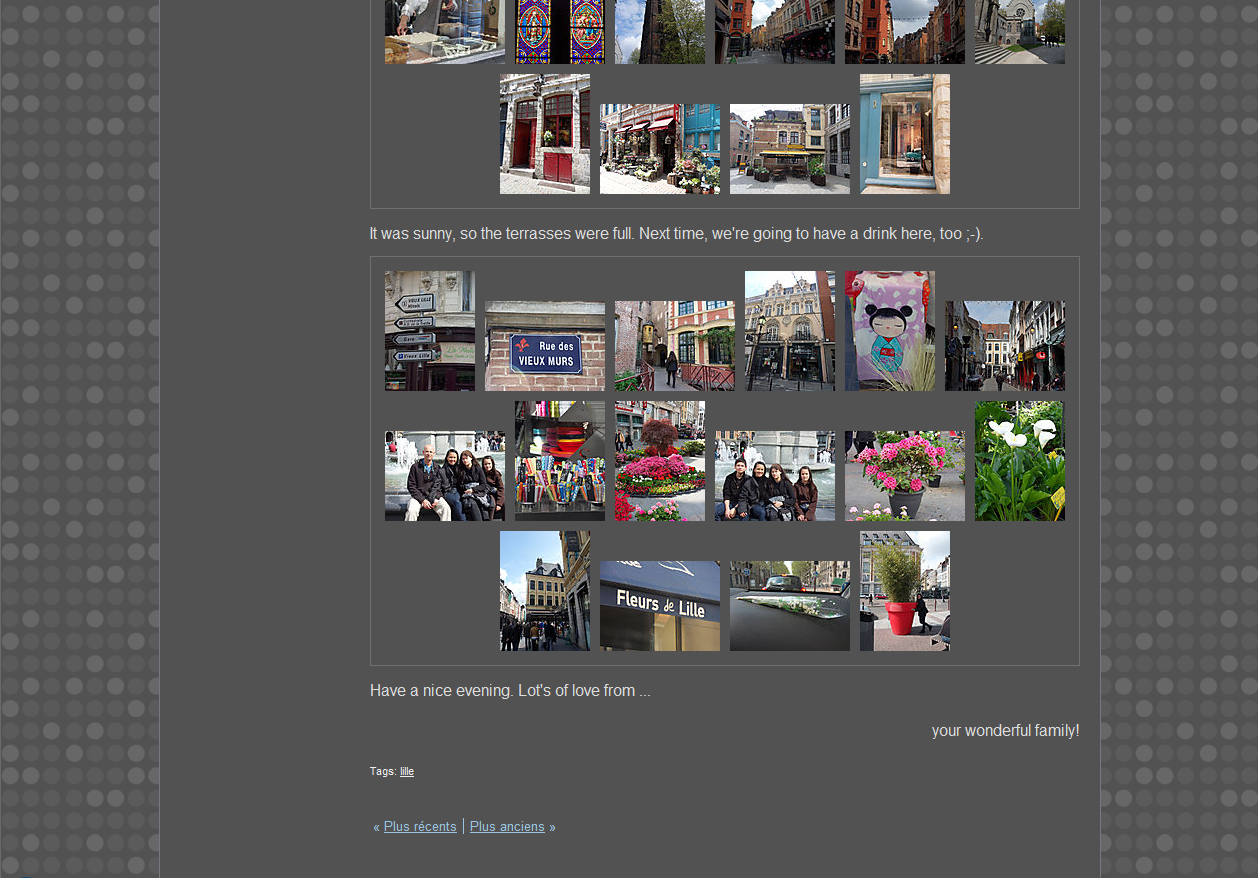1258x878 pixels.
Task: Click the 'Fleurs de Lille' shop sign thumbnail
Action: (x=659, y=606)
